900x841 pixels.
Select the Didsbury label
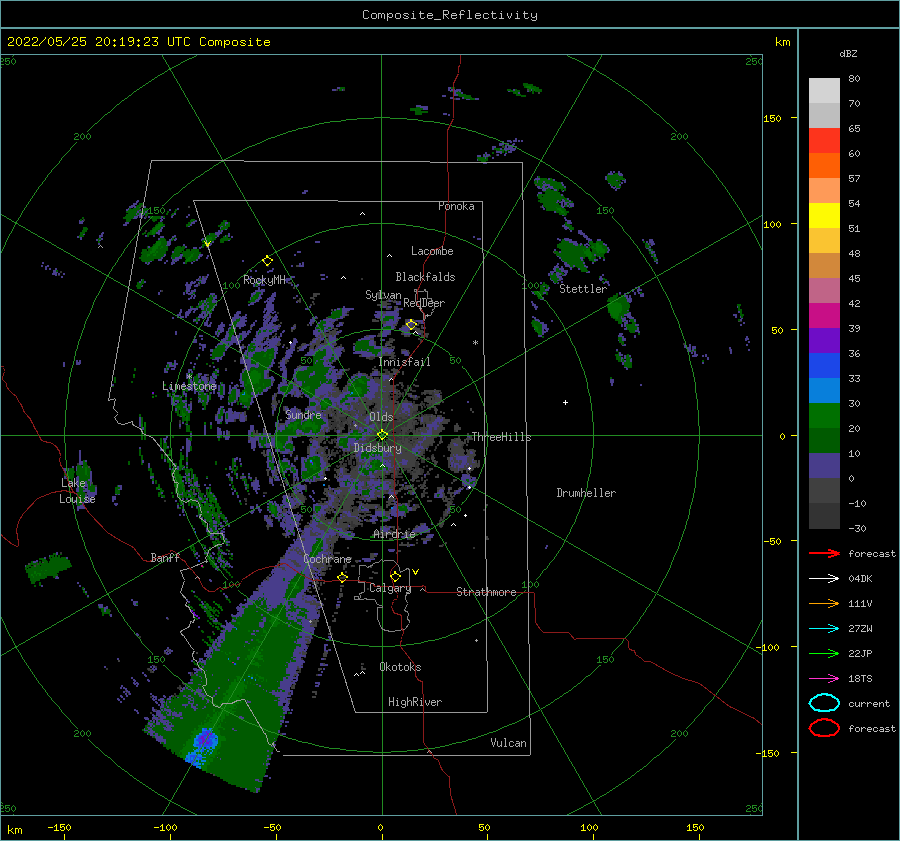pyautogui.click(x=378, y=448)
